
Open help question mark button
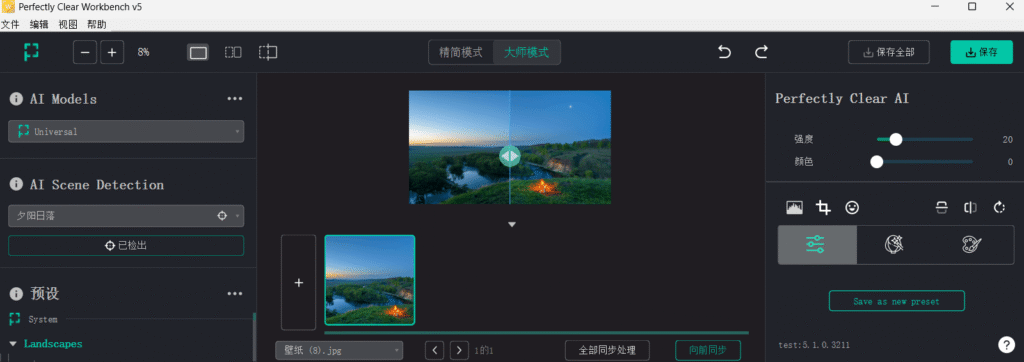[x=1006, y=344]
